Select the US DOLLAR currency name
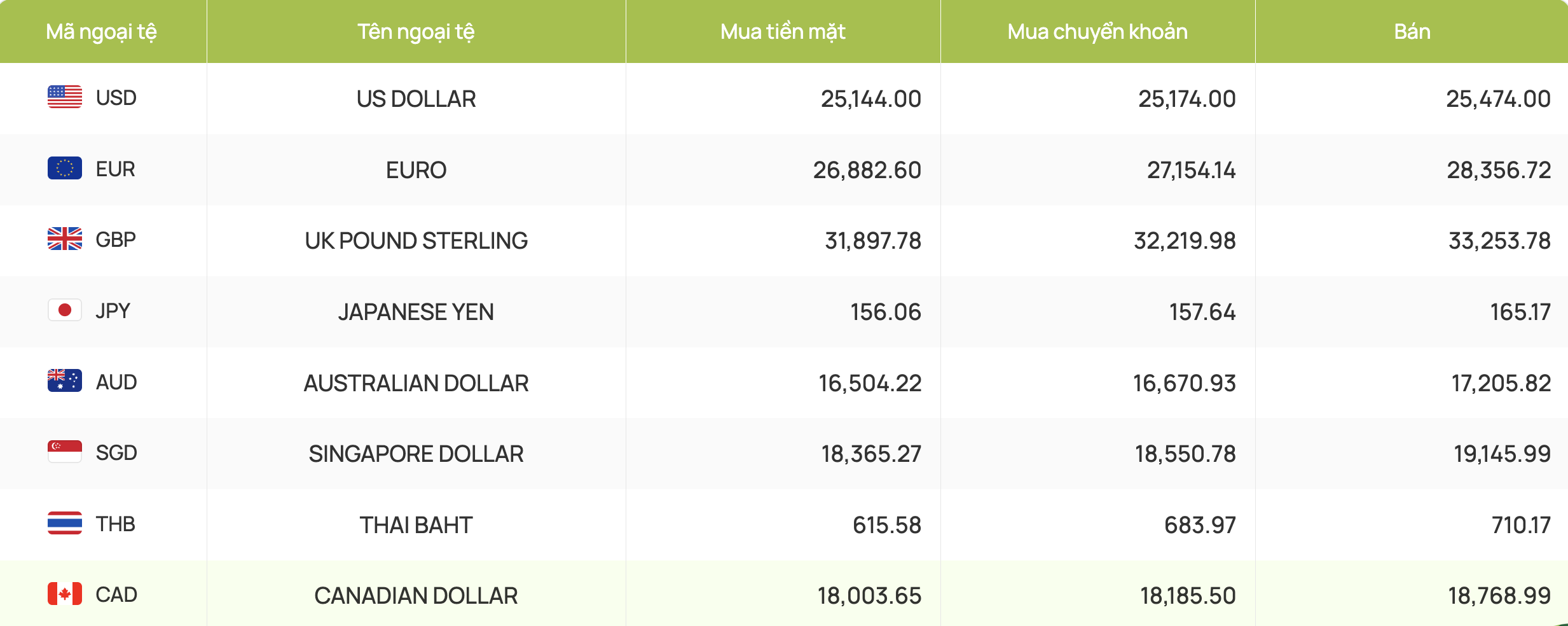Viewport: 1568px width, 626px height. click(x=416, y=99)
